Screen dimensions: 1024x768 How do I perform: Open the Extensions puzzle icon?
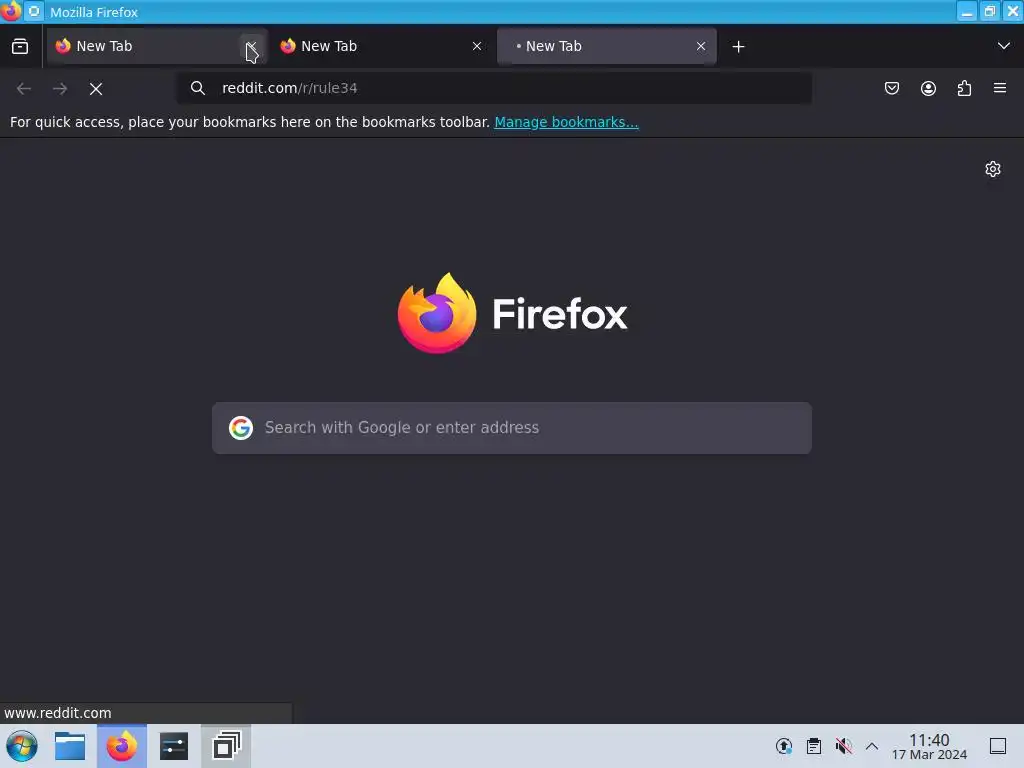[964, 88]
